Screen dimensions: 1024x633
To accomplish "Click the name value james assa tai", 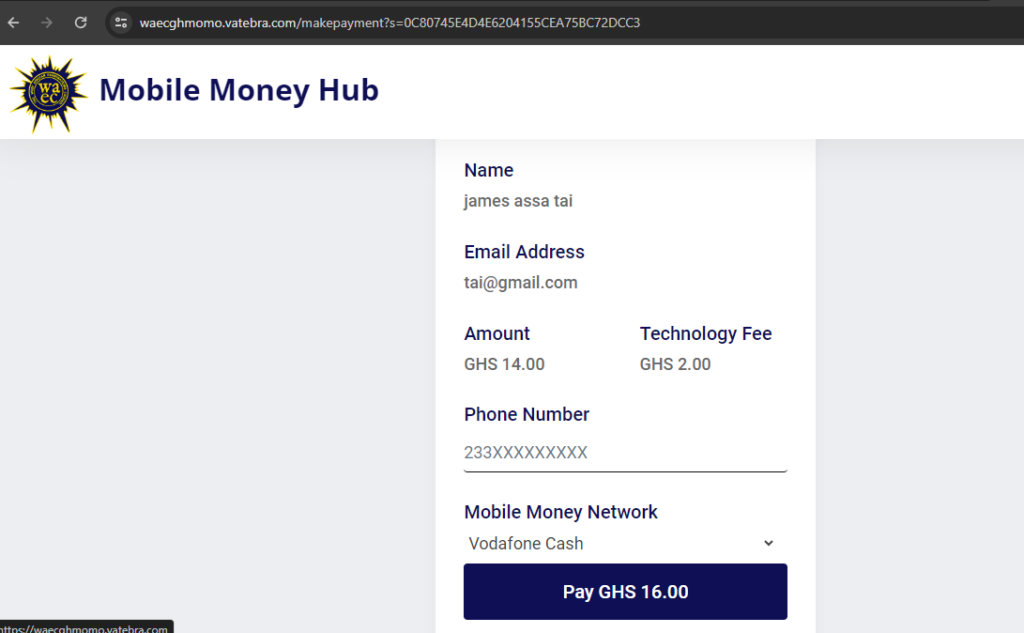I will [x=518, y=201].
